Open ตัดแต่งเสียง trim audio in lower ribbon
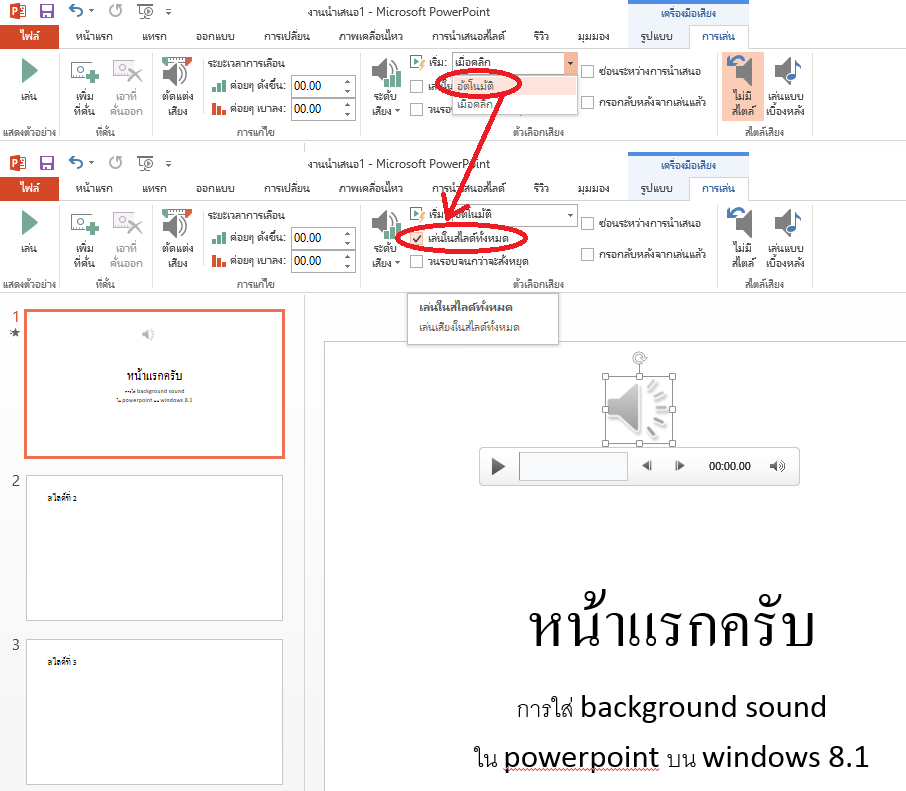This screenshot has height=791, width=906. click(177, 239)
